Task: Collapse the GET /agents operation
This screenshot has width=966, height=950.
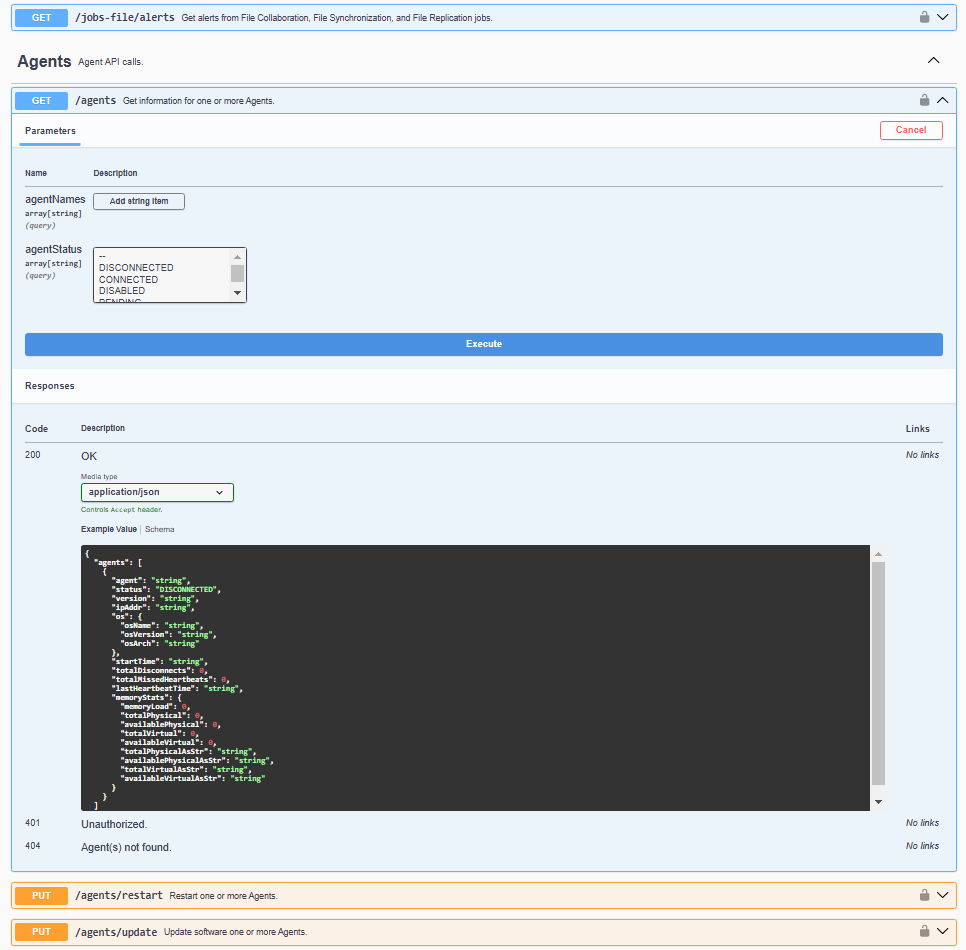Action: tap(942, 100)
